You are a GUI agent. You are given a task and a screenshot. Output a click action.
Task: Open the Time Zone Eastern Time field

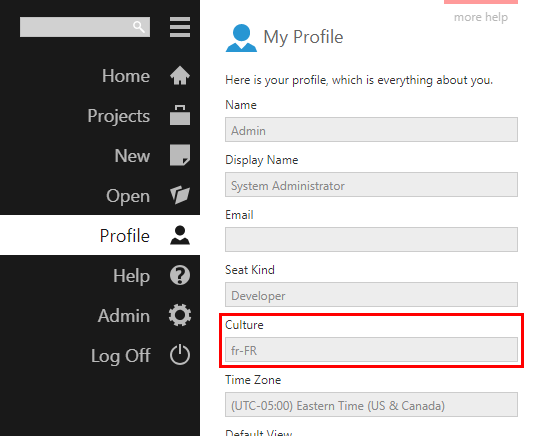pyautogui.click(x=371, y=404)
